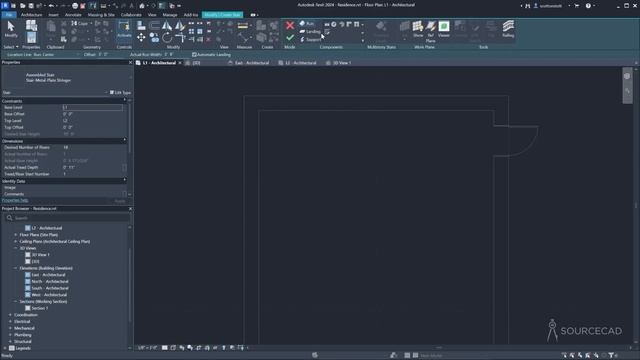Open the Railing tool in the ribbon
Screen dimensions: 640x360
click(x=508, y=29)
